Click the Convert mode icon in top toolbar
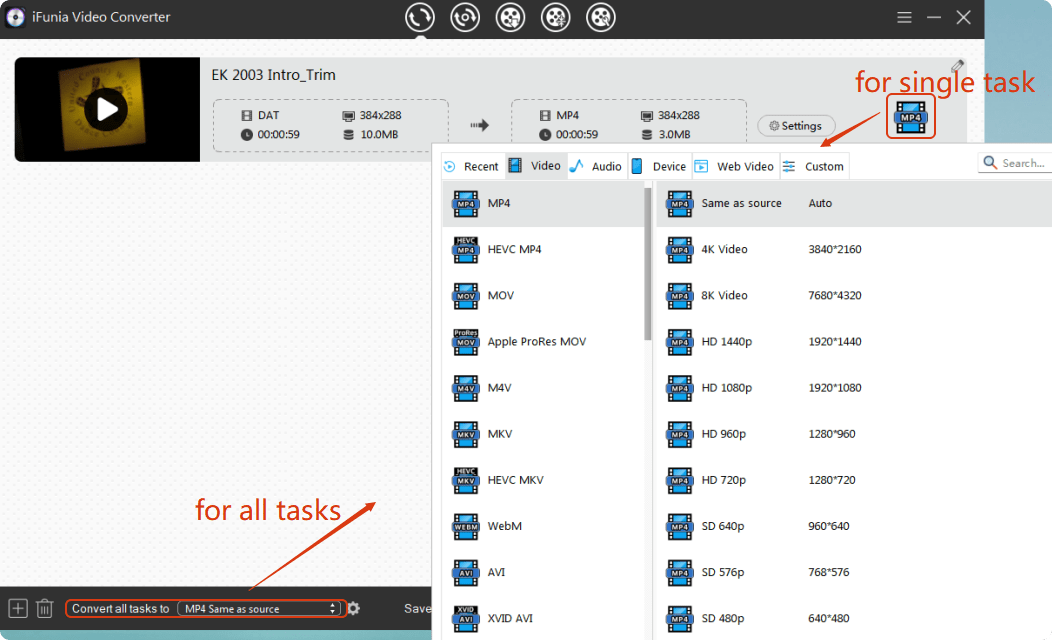1052x640 pixels. click(420, 17)
